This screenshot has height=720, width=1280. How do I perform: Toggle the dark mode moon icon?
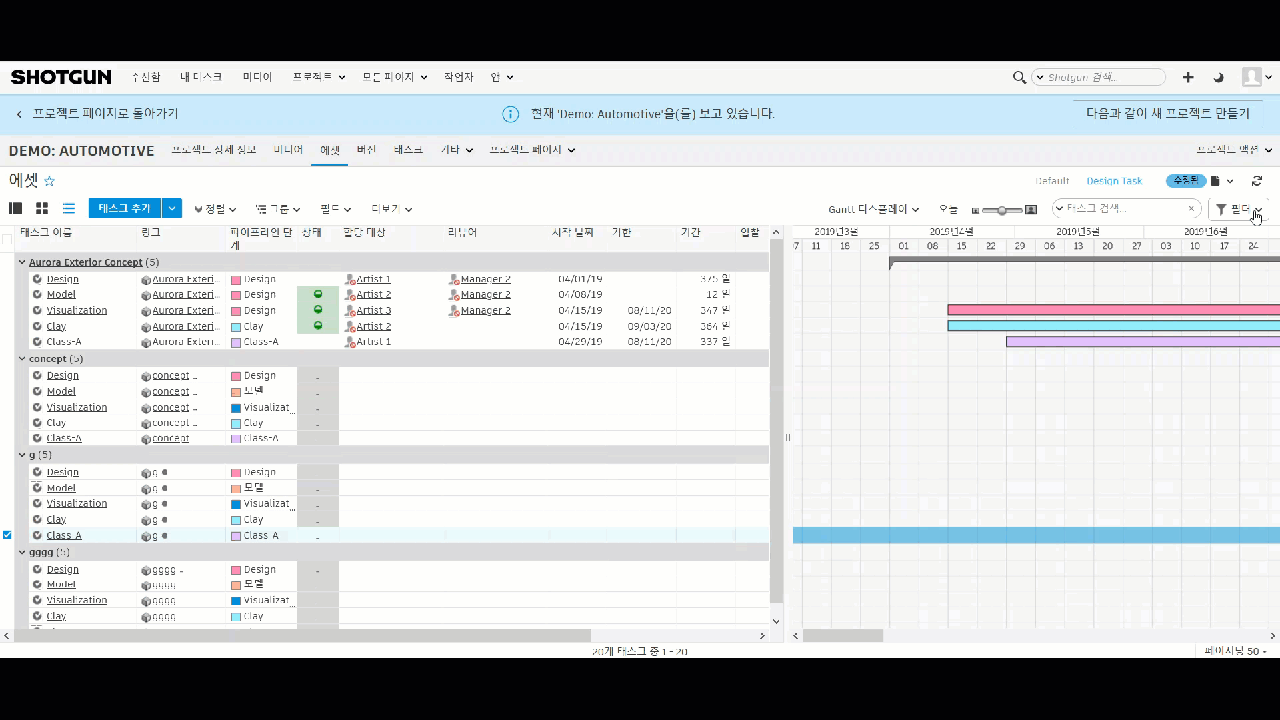pos(1218,77)
